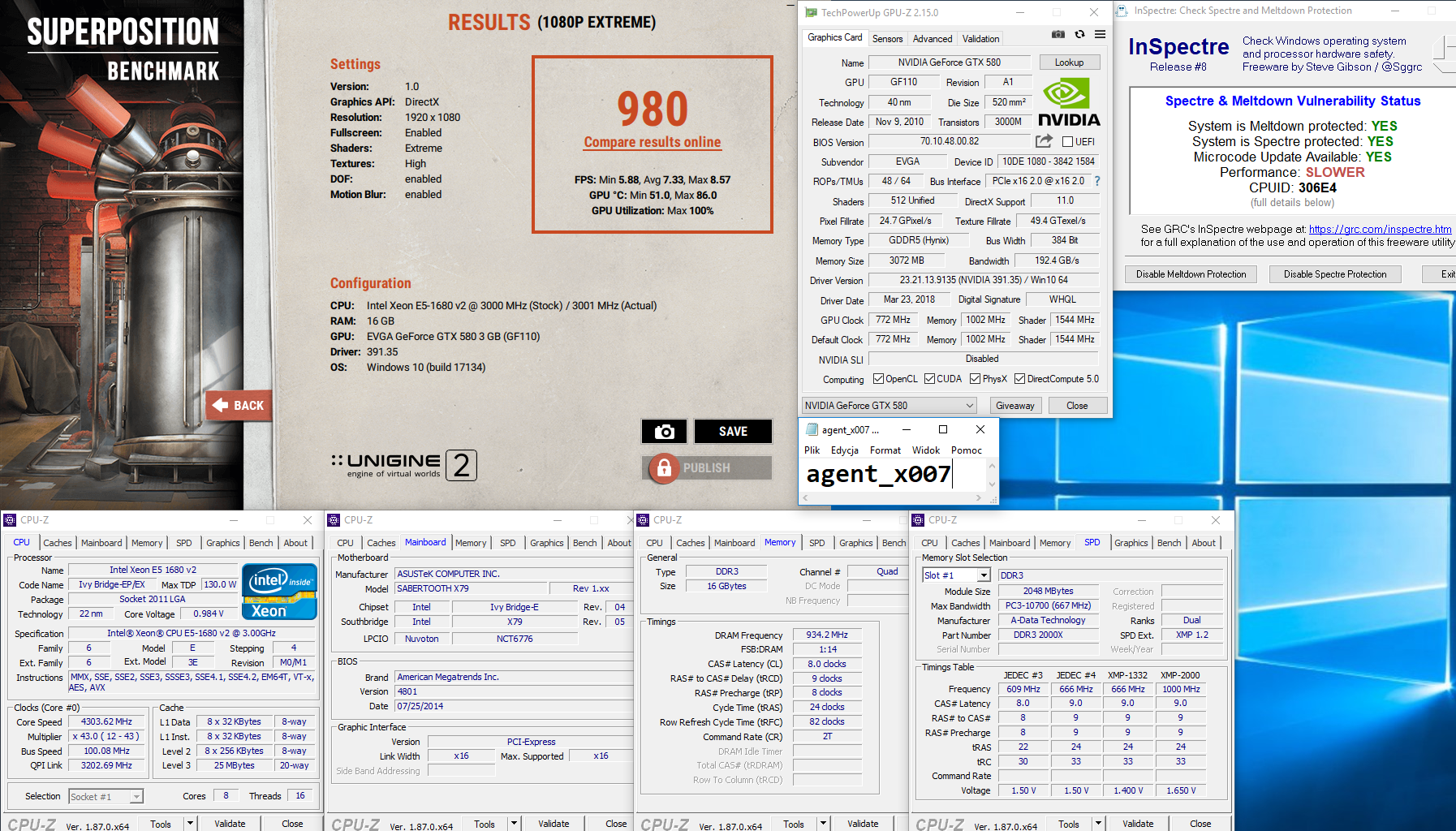The width and height of the screenshot is (1456, 831).
Task: Click the CPU-Z Memory window title icon
Action: (x=643, y=520)
